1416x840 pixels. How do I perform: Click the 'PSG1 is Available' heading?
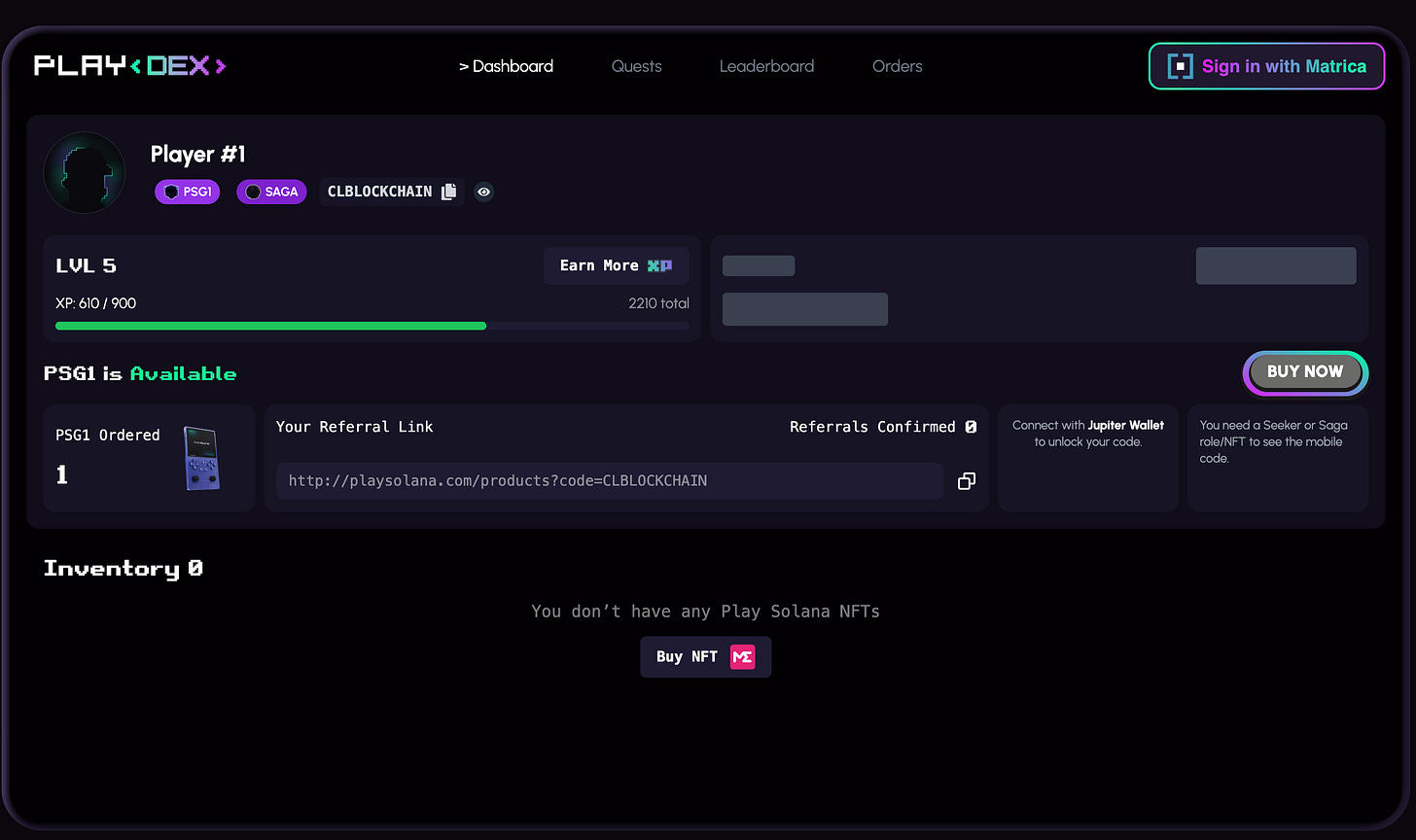pos(140,373)
